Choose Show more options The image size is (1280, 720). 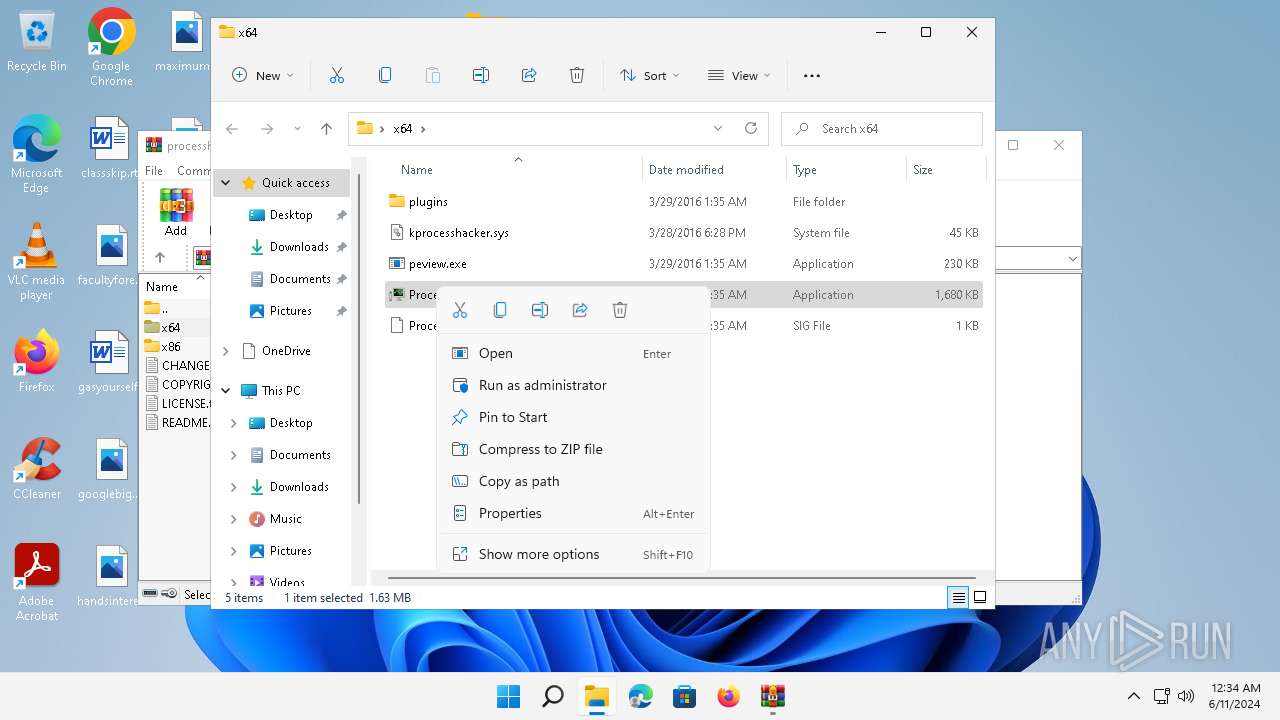coord(573,554)
